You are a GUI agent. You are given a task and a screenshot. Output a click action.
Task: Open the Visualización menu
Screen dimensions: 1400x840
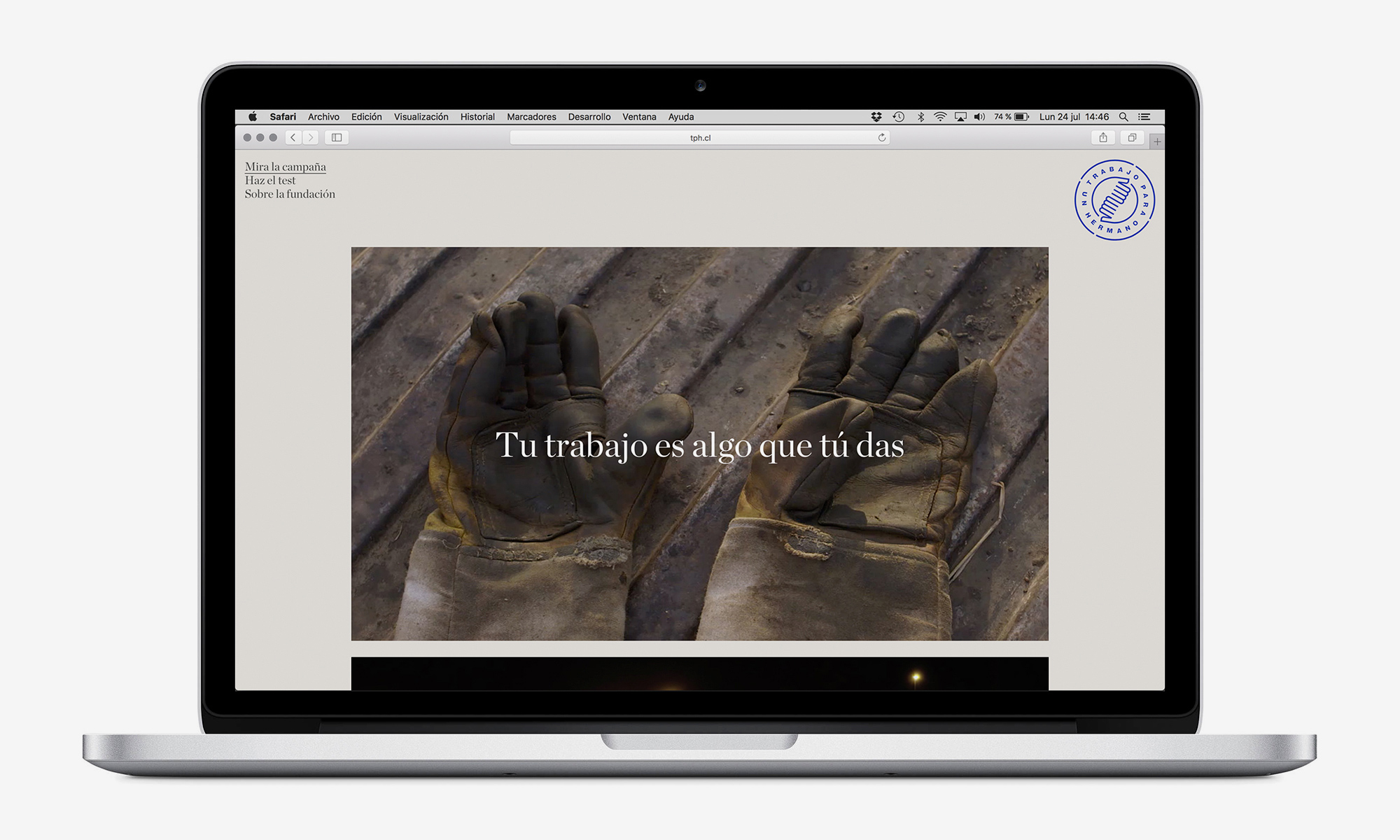(421, 117)
